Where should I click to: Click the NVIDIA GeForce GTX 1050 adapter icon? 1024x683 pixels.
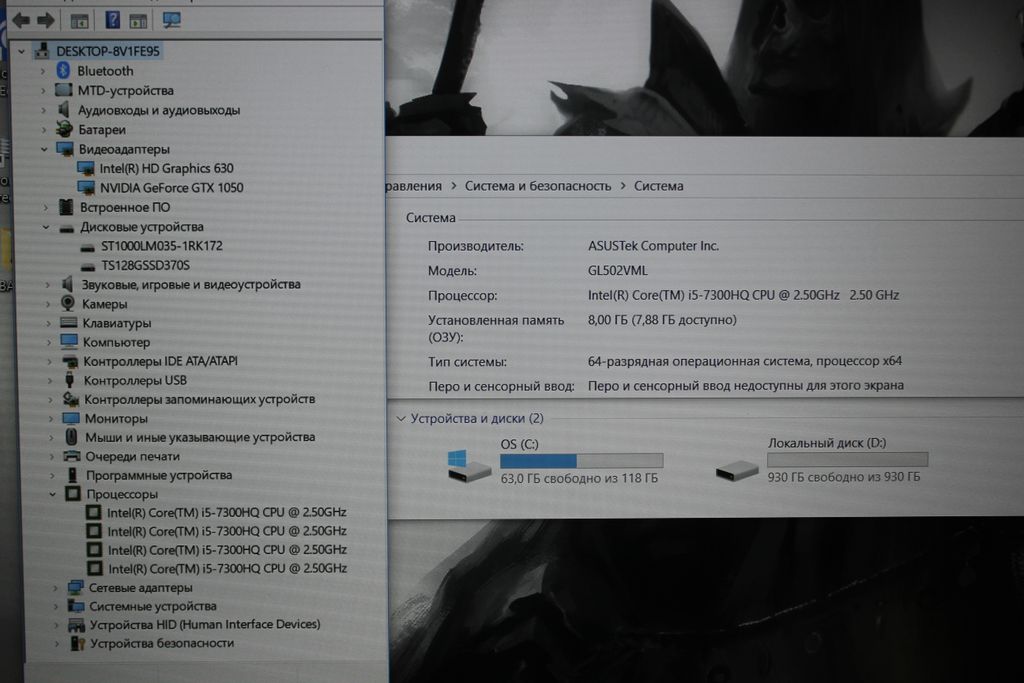[x=86, y=188]
